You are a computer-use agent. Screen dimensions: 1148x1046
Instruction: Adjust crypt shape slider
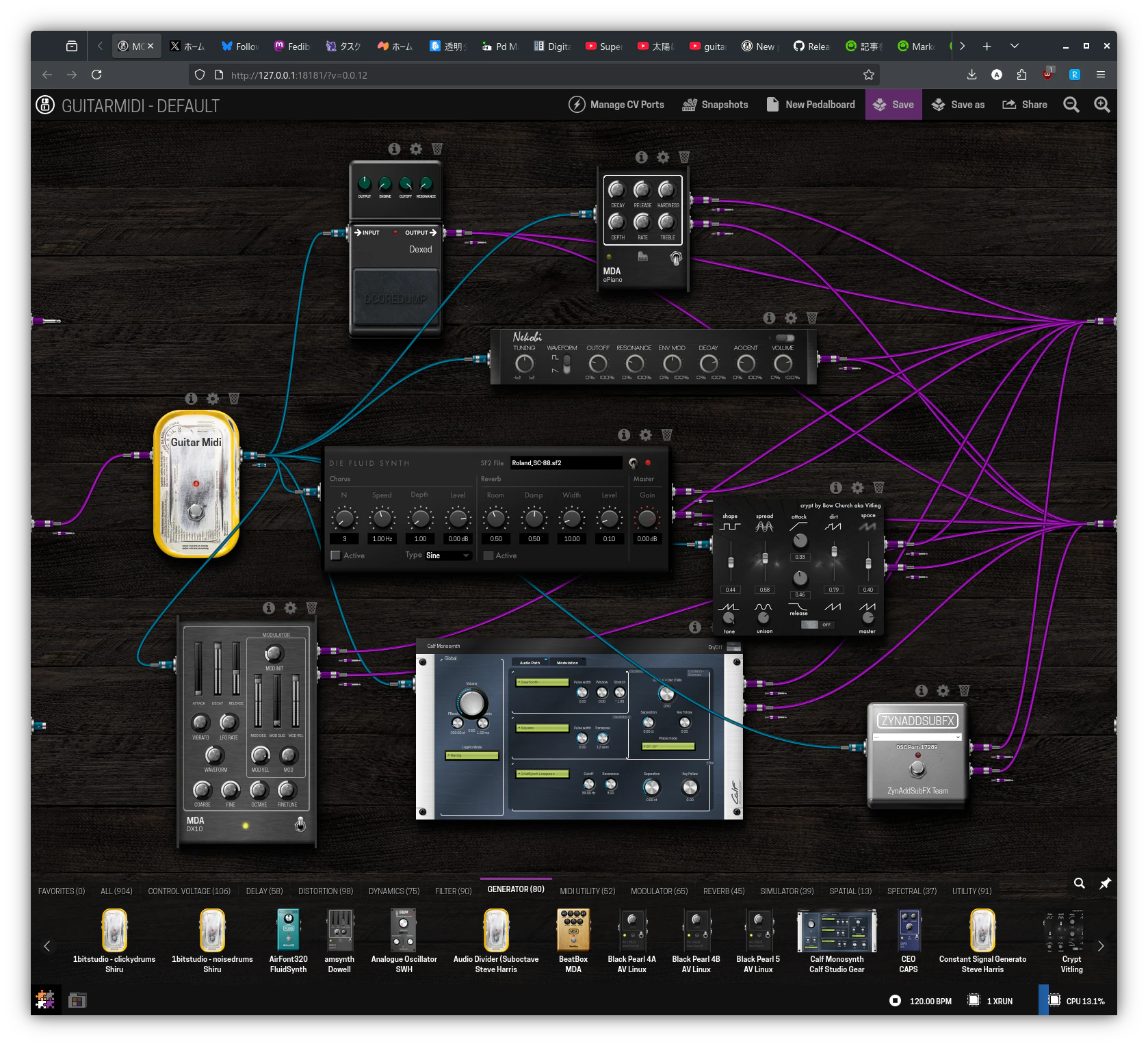(x=731, y=562)
